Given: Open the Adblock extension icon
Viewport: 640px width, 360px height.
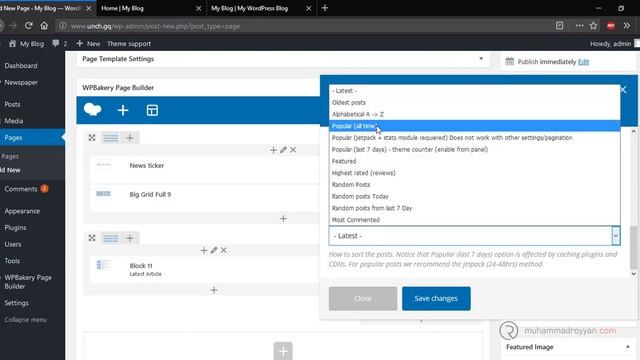Looking at the screenshot, I should click(611, 26).
